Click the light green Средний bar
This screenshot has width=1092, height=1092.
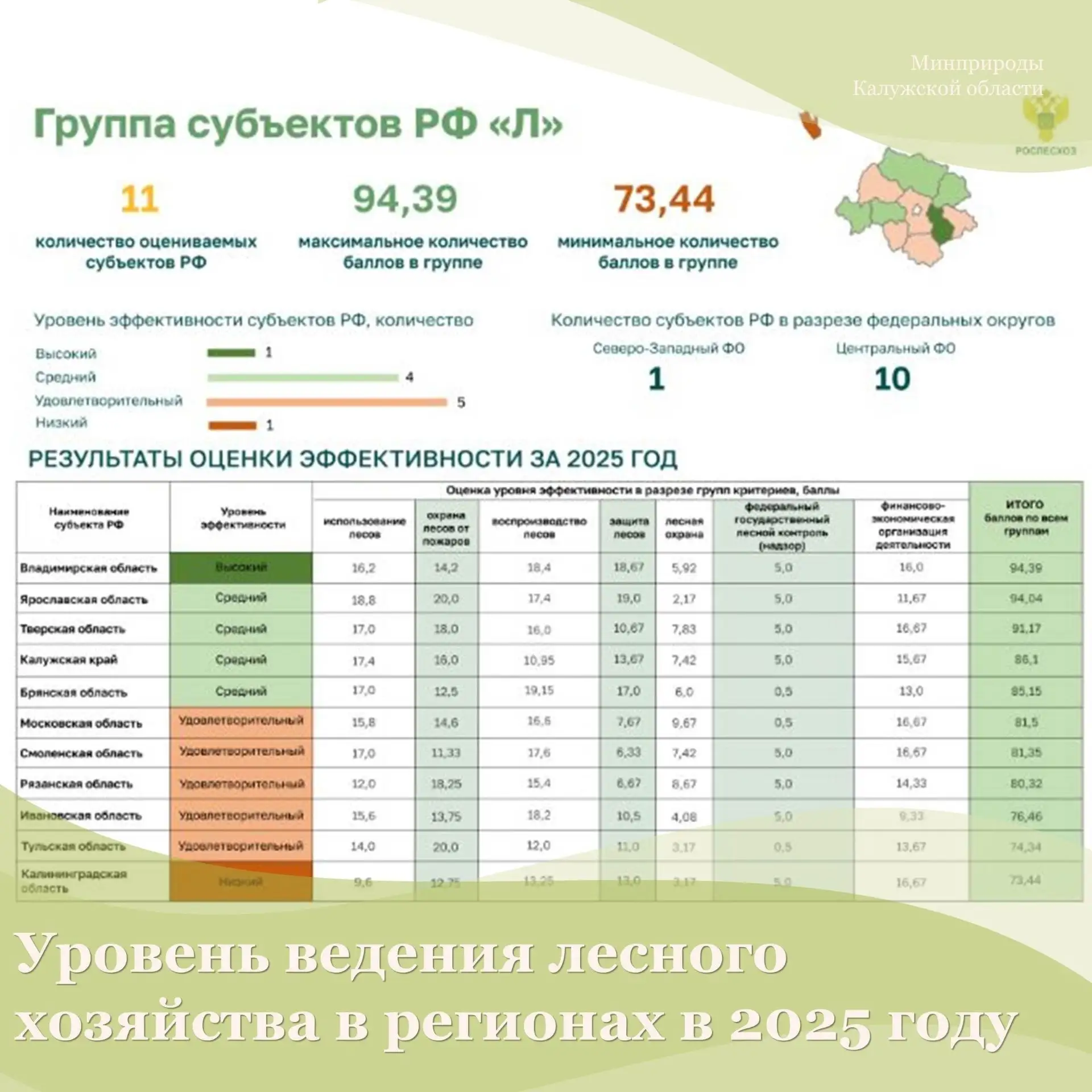[303, 378]
